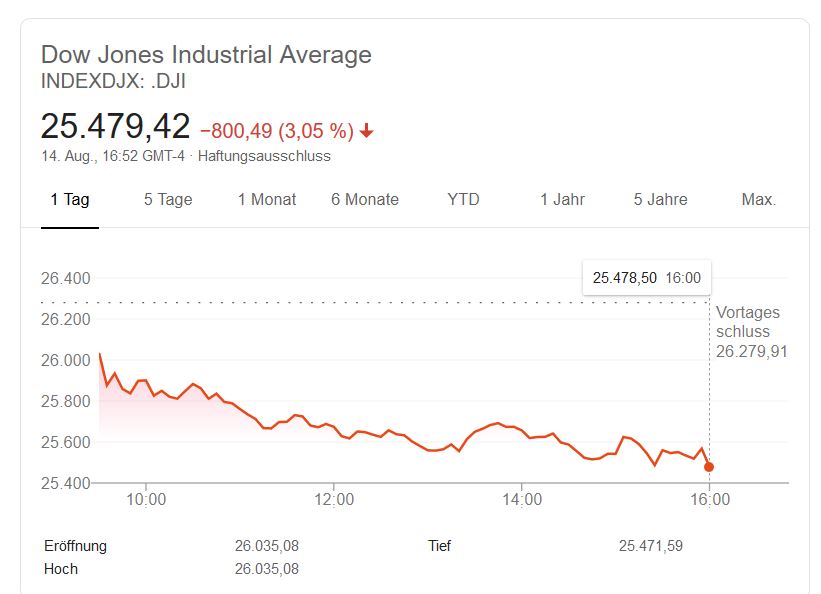Click the Vortagesschluss 26.279,91 label

(x=750, y=331)
